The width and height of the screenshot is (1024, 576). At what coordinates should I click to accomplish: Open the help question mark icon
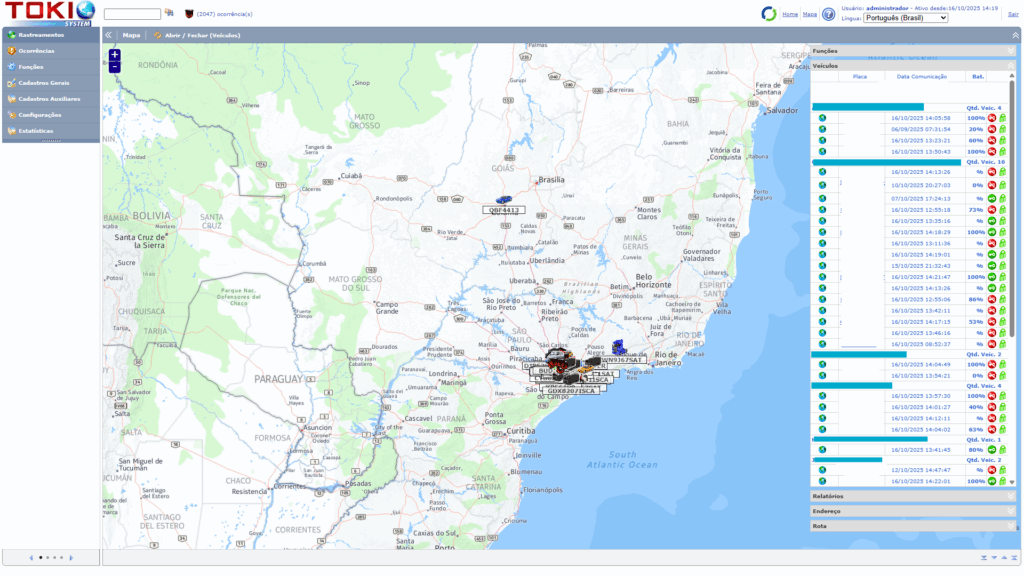click(x=828, y=14)
